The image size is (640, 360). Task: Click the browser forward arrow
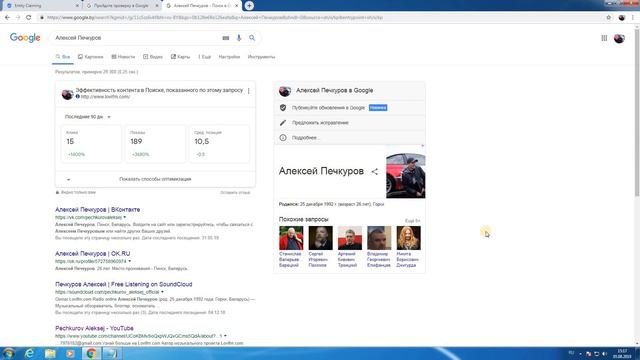(x=18, y=18)
